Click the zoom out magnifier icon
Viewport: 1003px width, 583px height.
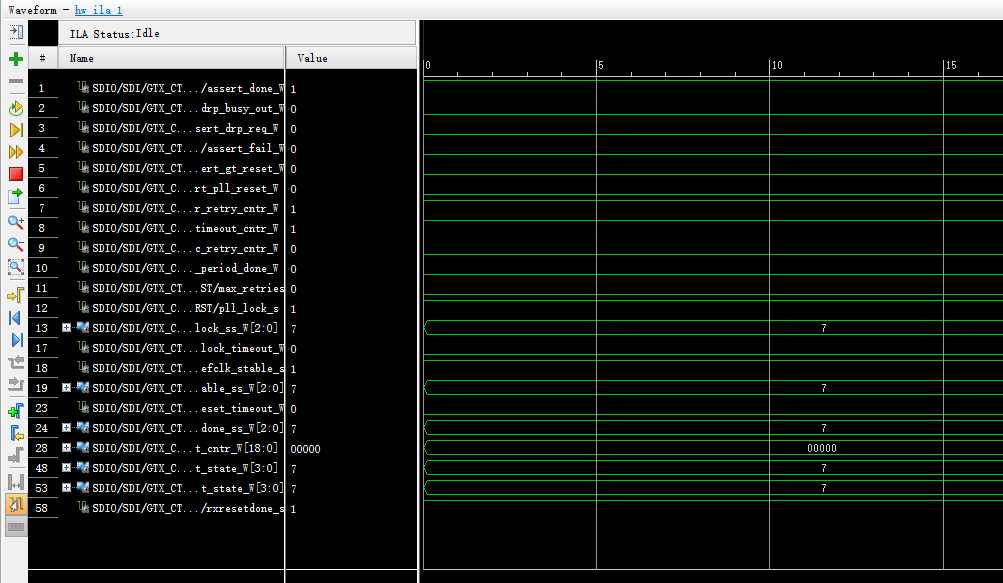click(x=16, y=244)
